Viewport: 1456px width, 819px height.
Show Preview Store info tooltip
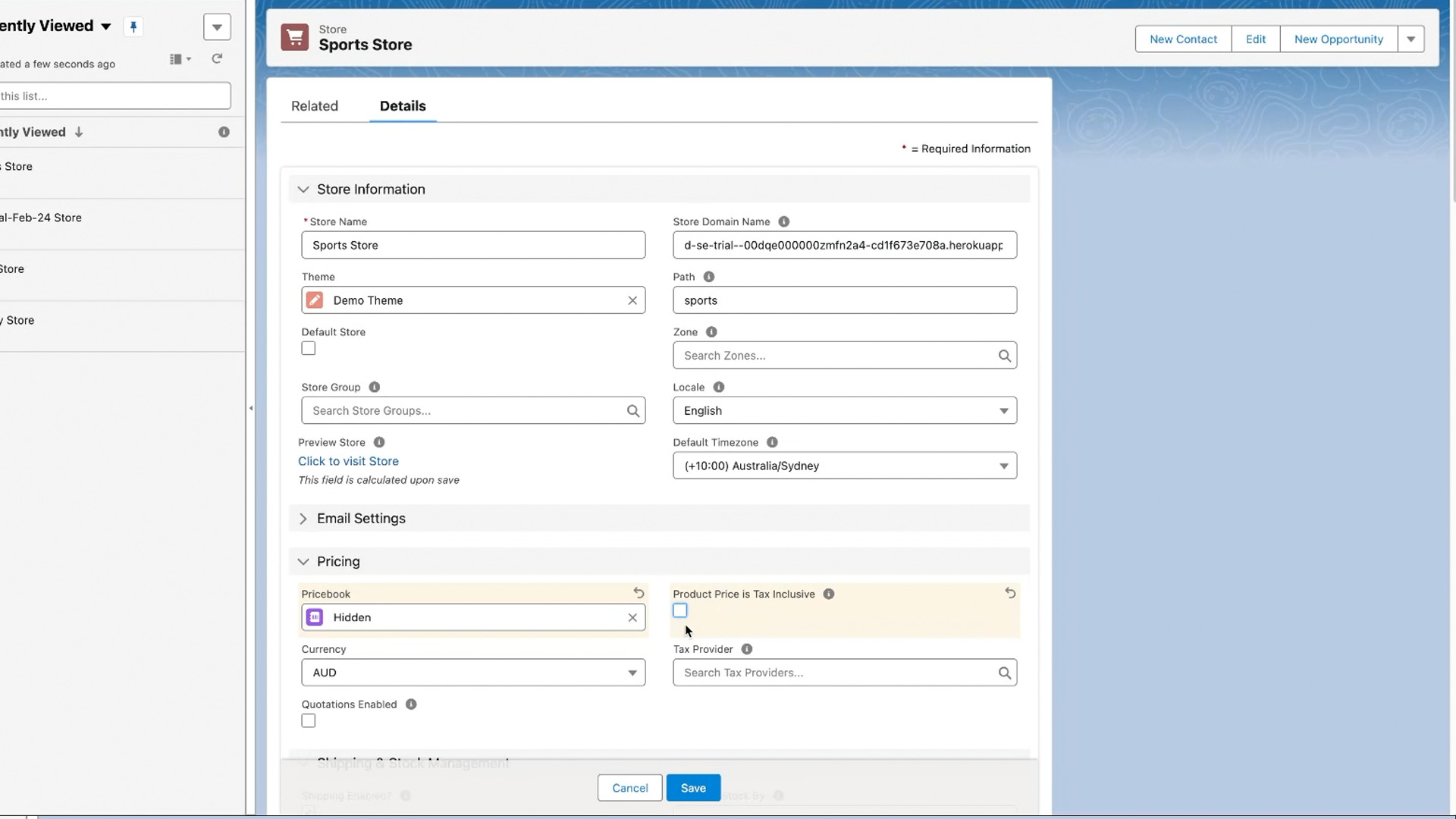pyautogui.click(x=378, y=442)
